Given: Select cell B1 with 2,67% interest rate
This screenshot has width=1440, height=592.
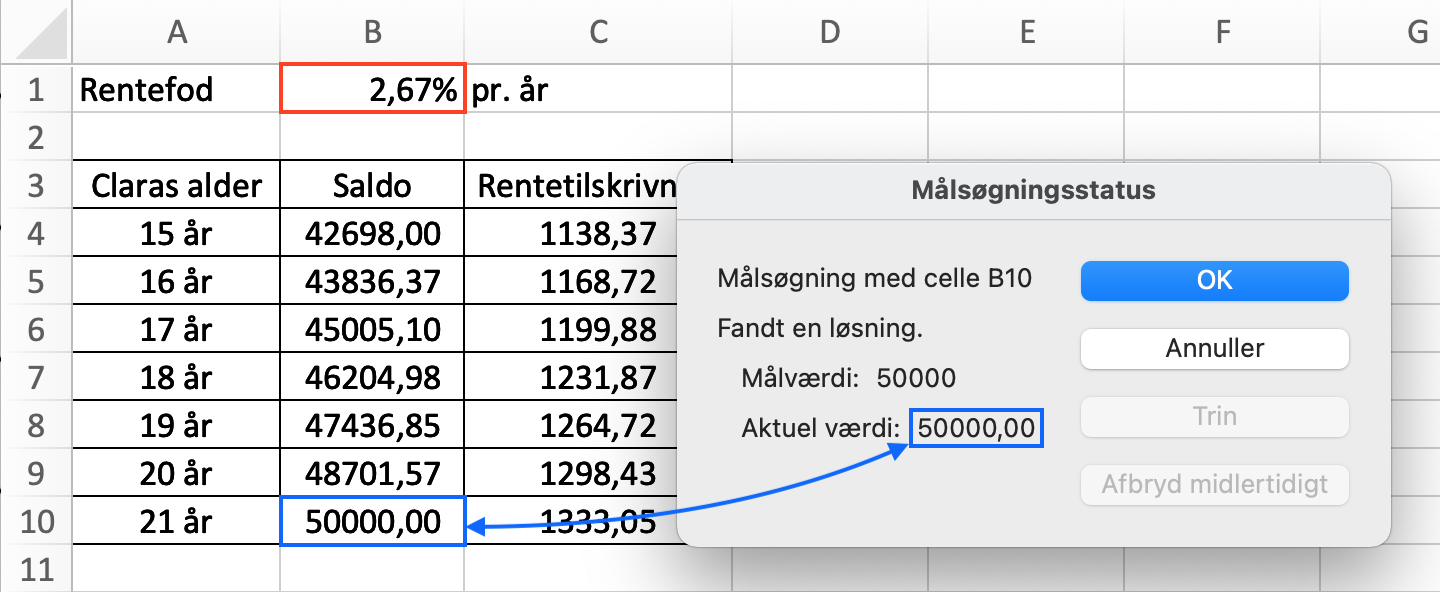Looking at the screenshot, I should click(373, 90).
